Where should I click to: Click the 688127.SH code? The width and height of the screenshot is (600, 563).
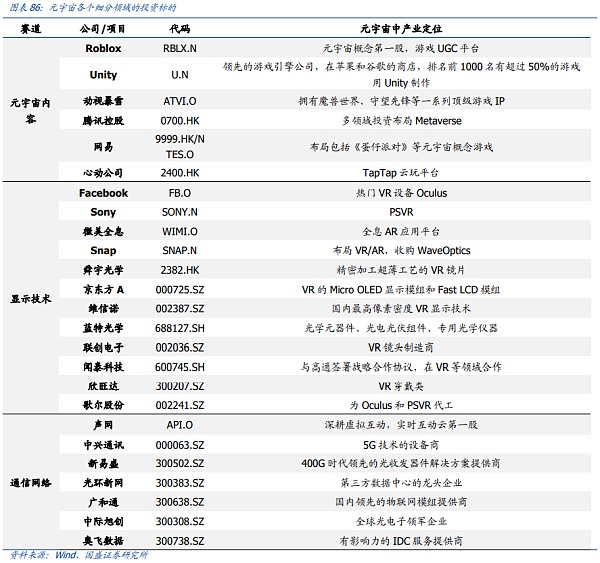pyautogui.click(x=180, y=328)
